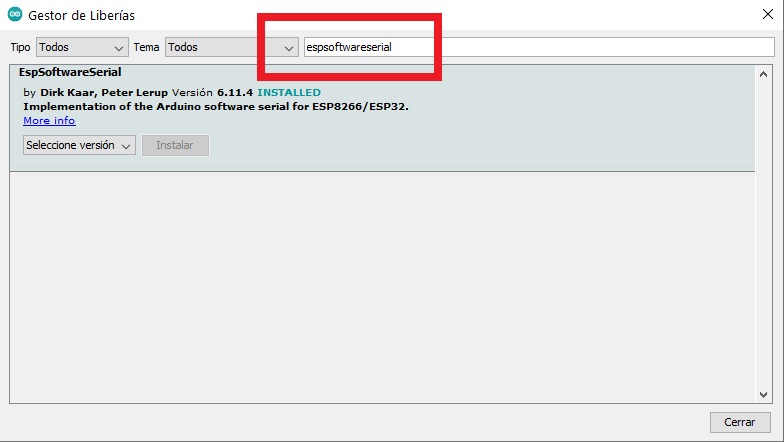
Task: Close the Gestor de Librerías window
Action: click(x=765, y=15)
